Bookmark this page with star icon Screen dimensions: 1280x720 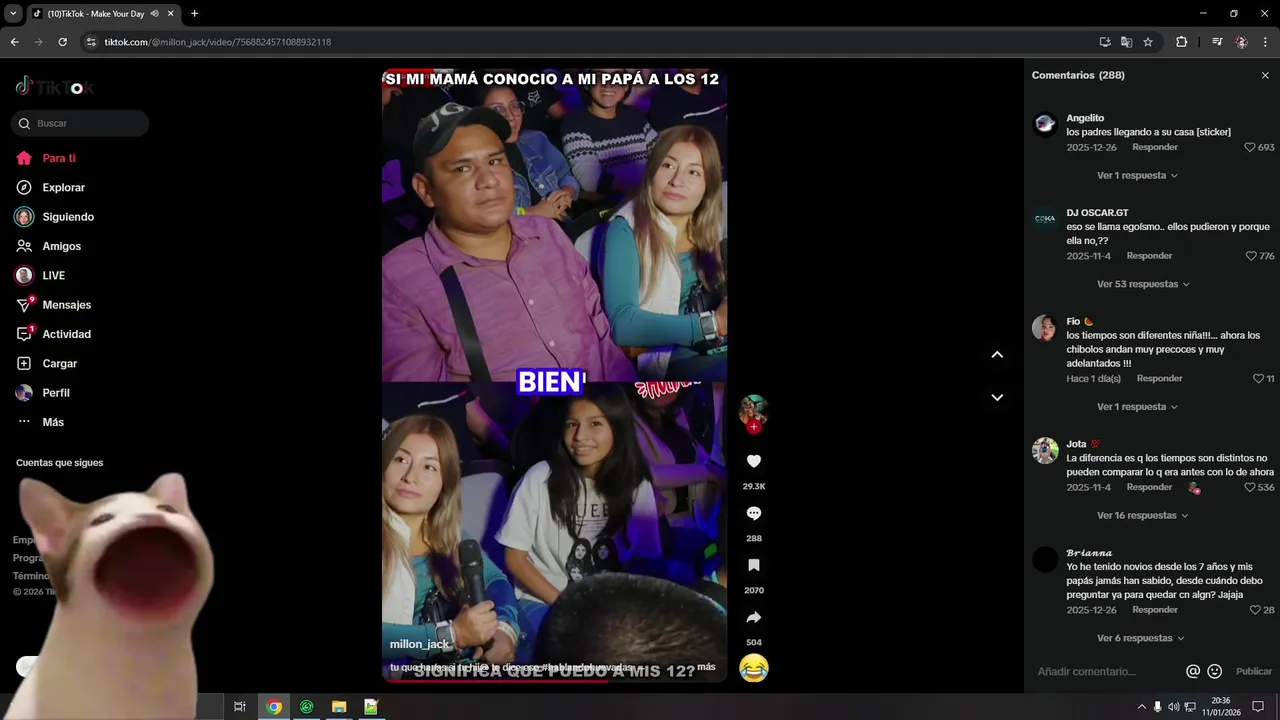point(1148,42)
